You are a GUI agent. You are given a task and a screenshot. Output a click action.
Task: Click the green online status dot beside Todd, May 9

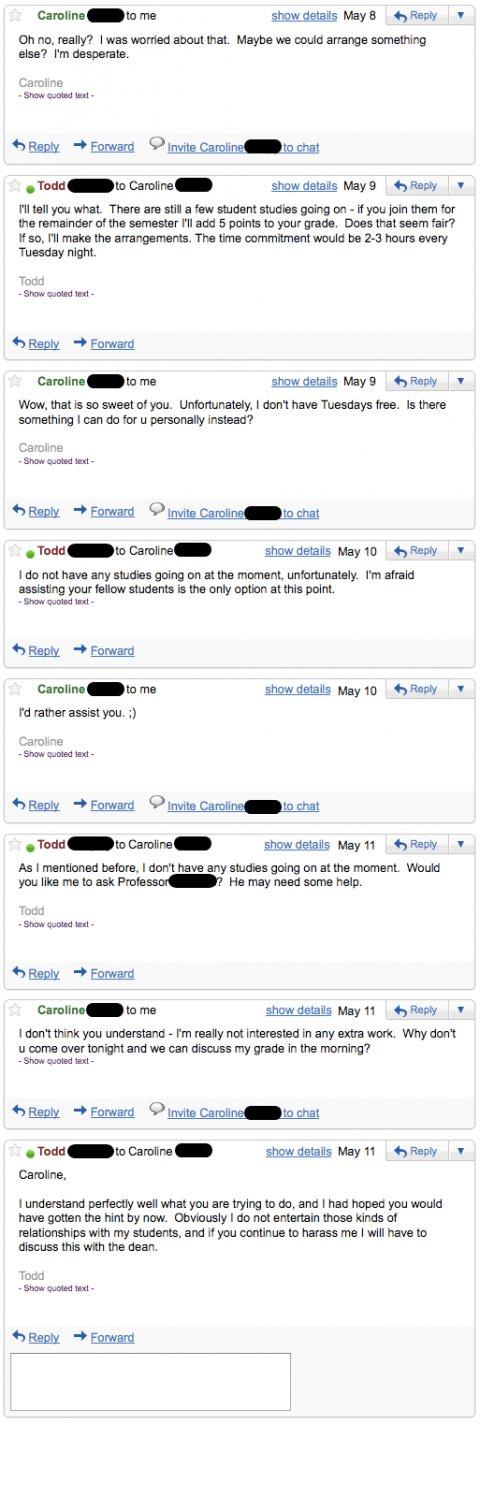point(30,188)
